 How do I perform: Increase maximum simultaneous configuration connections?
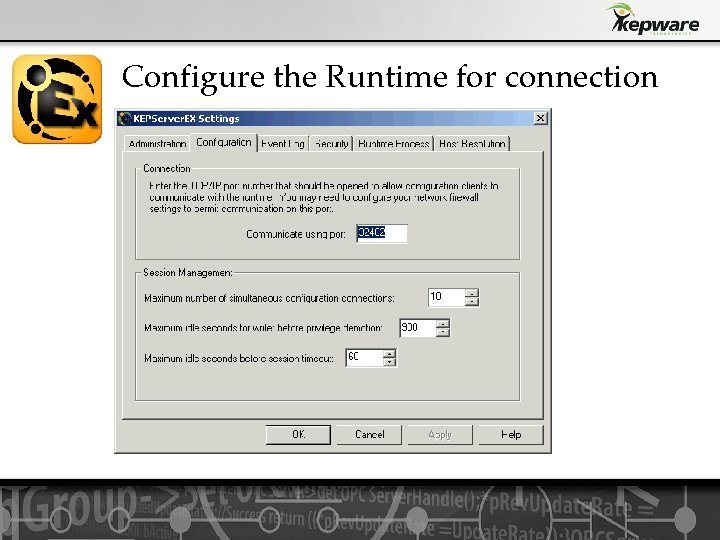(472, 293)
